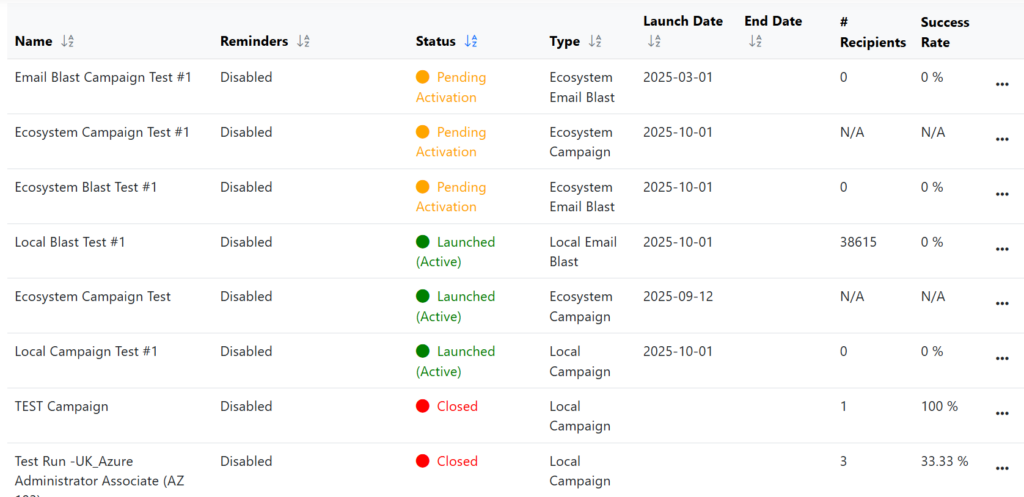Click green Launched status of Local Blast Test #1
The height and width of the screenshot is (497, 1024).
455,251
